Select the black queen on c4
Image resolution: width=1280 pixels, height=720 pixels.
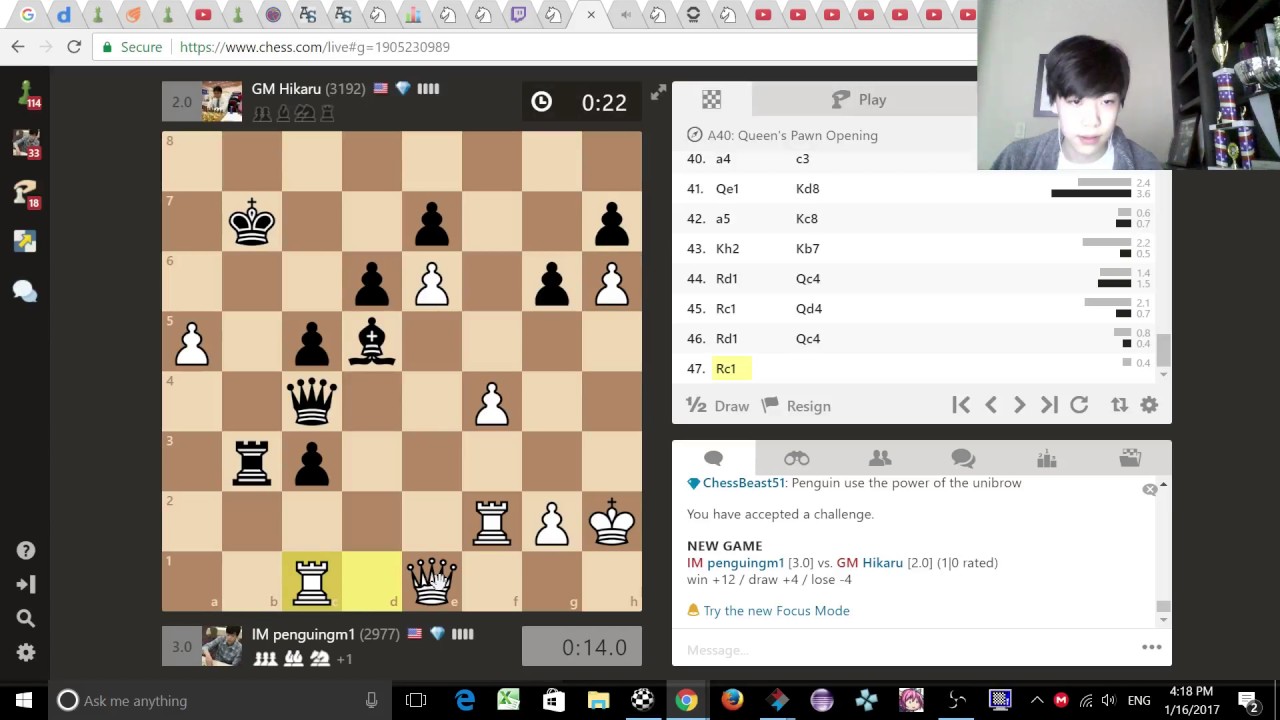(312, 401)
